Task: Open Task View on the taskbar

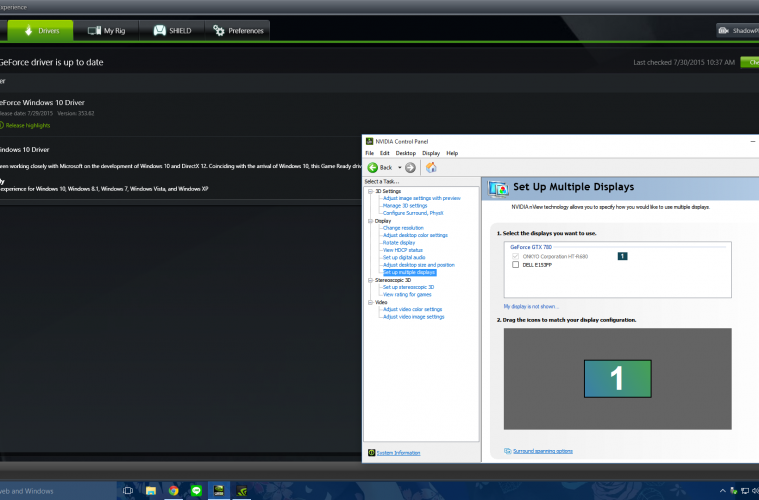Action: [x=128, y=490]
